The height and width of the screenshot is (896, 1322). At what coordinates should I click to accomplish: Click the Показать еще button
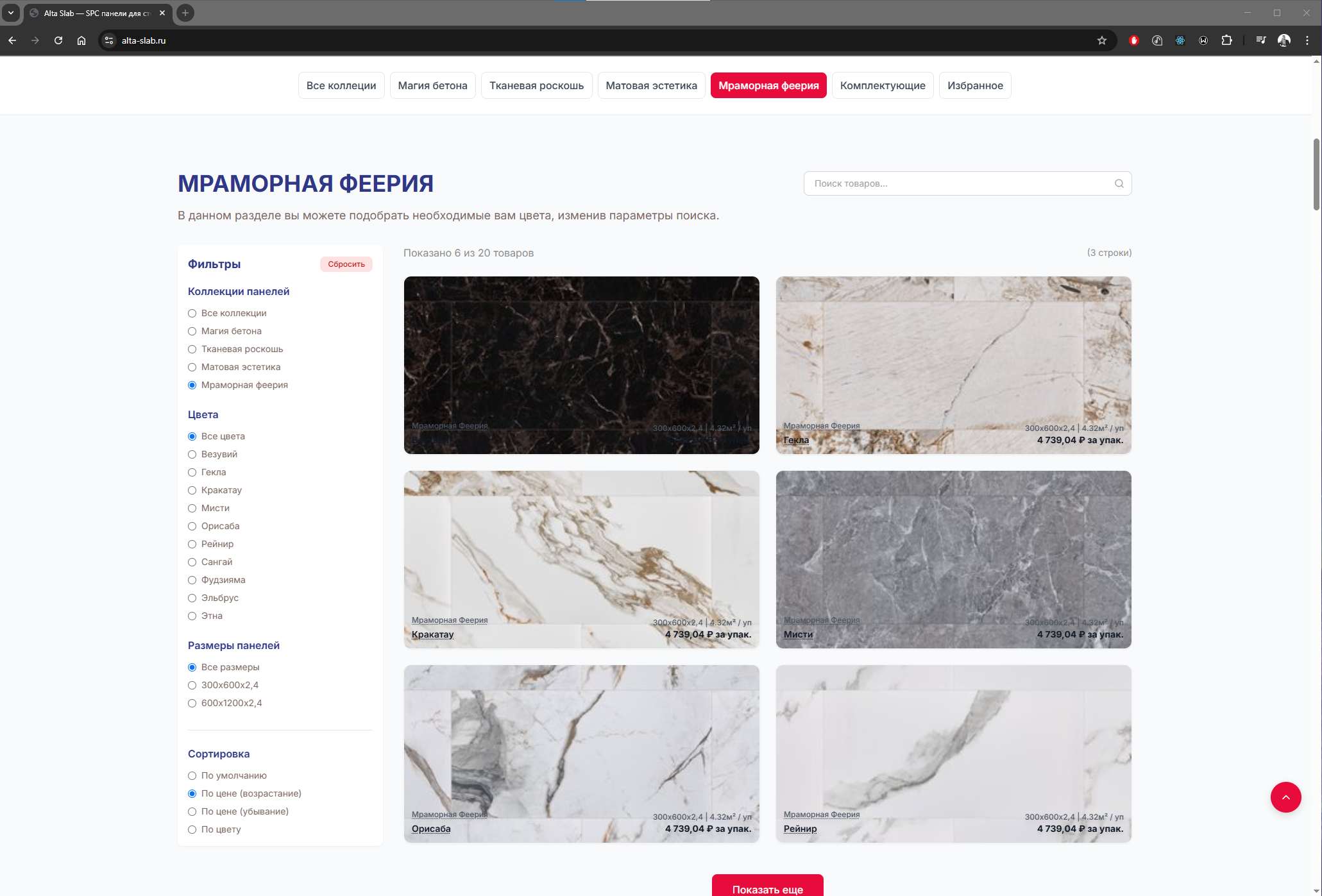coord(767,888)
